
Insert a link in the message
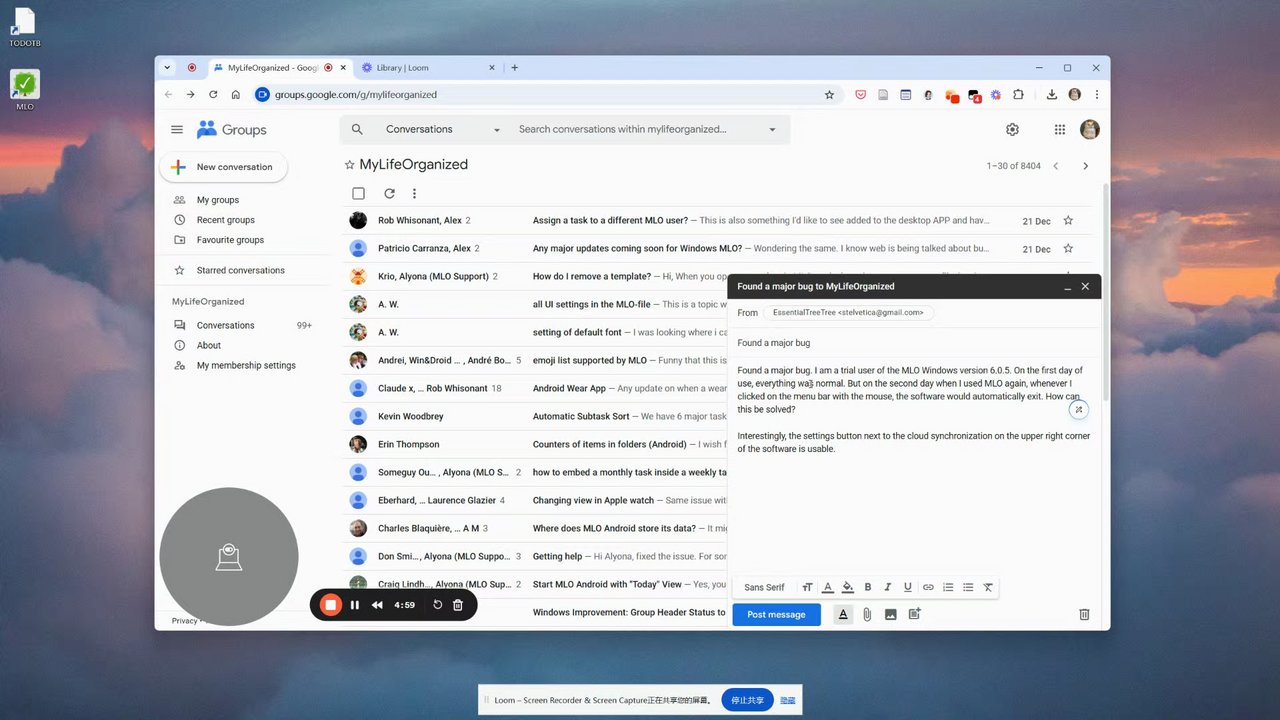pos(928,587)
